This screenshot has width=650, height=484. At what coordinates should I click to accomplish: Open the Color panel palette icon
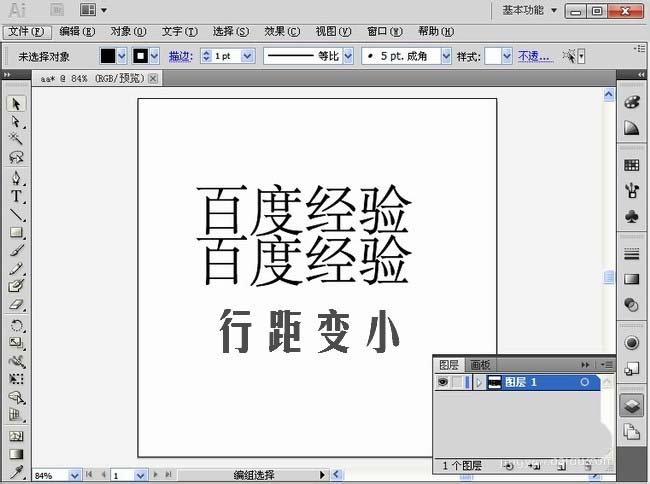[631, 102]
